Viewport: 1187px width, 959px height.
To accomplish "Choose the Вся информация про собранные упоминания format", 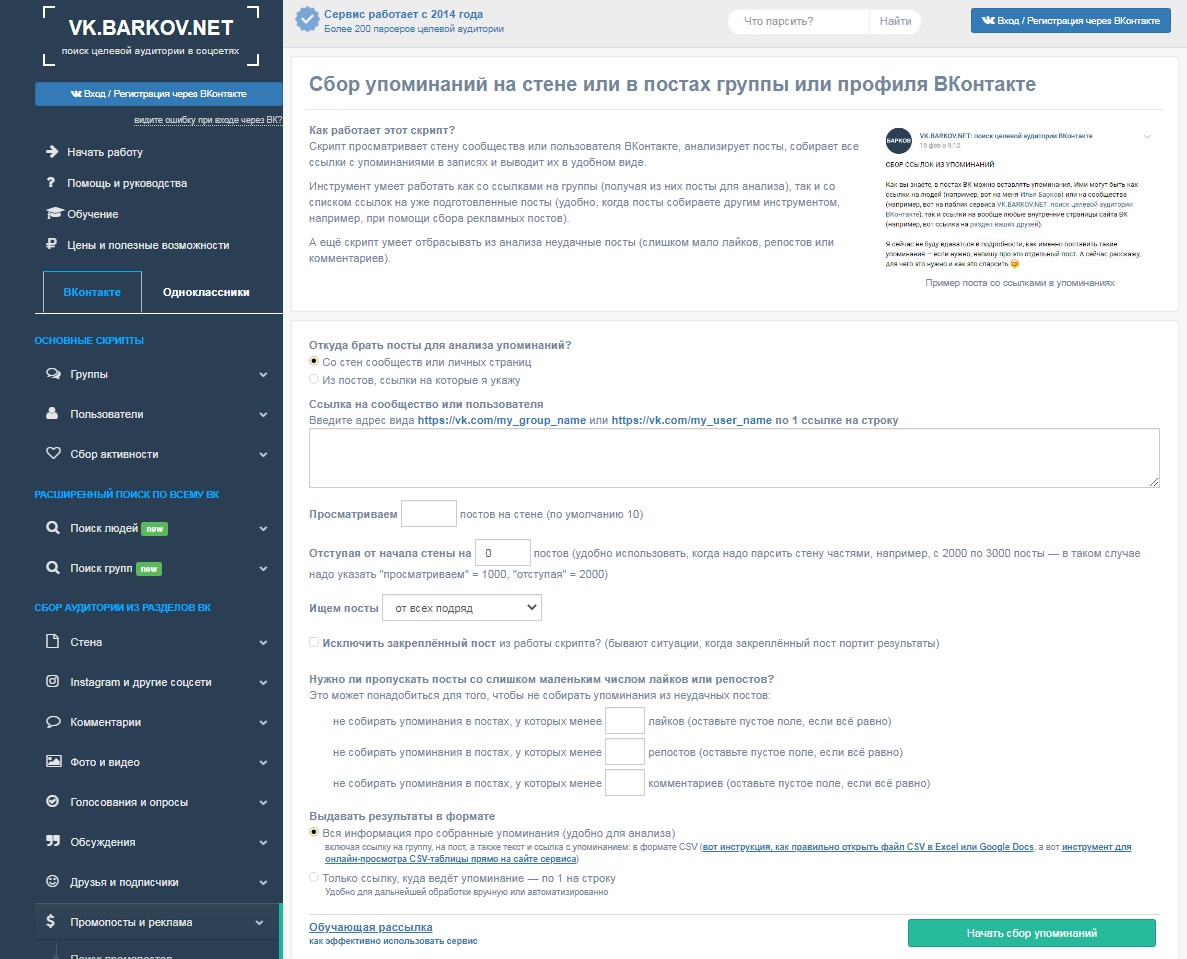I will tap(313, 832).
